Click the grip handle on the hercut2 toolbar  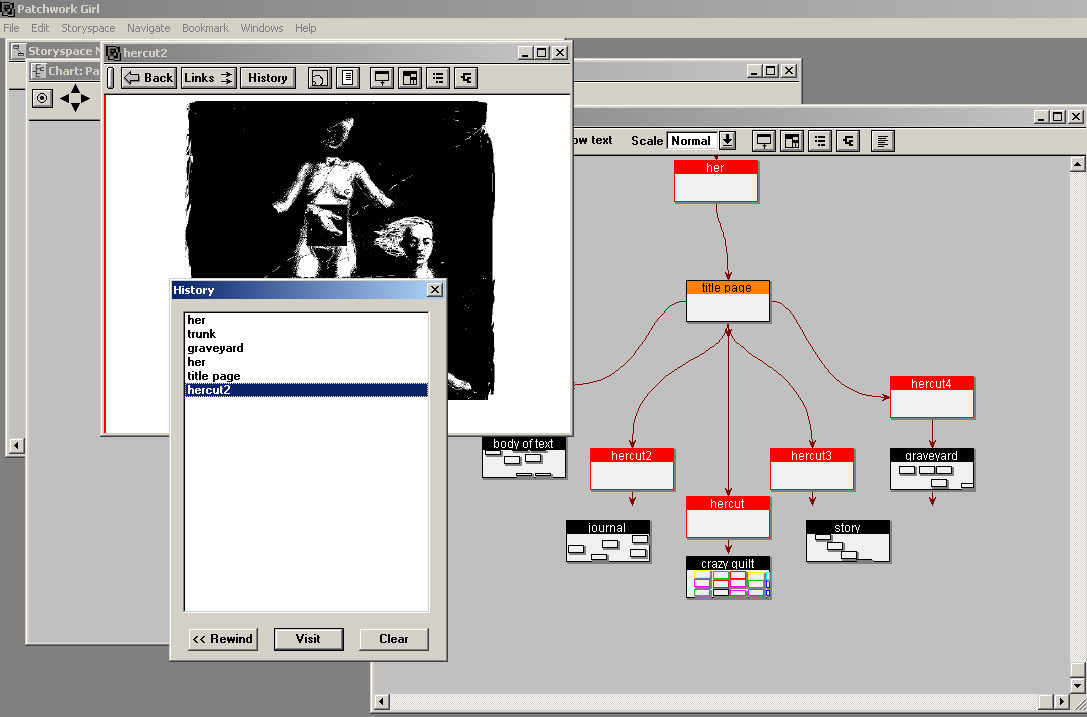tap(110, 78)
